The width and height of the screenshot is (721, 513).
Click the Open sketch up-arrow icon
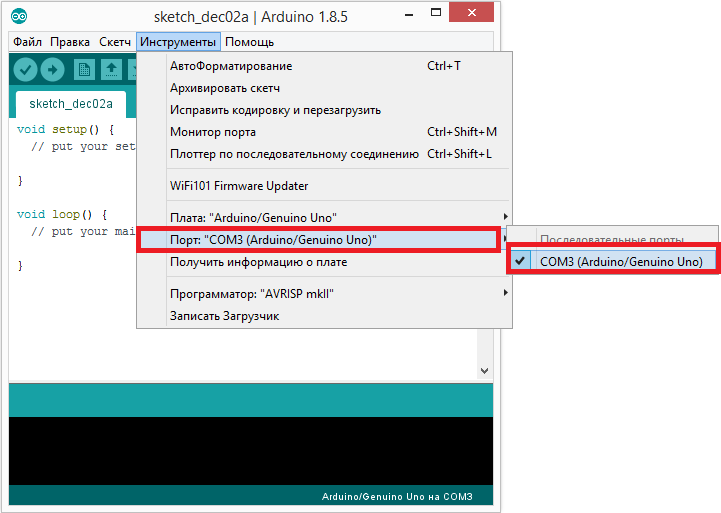[111, 70]
